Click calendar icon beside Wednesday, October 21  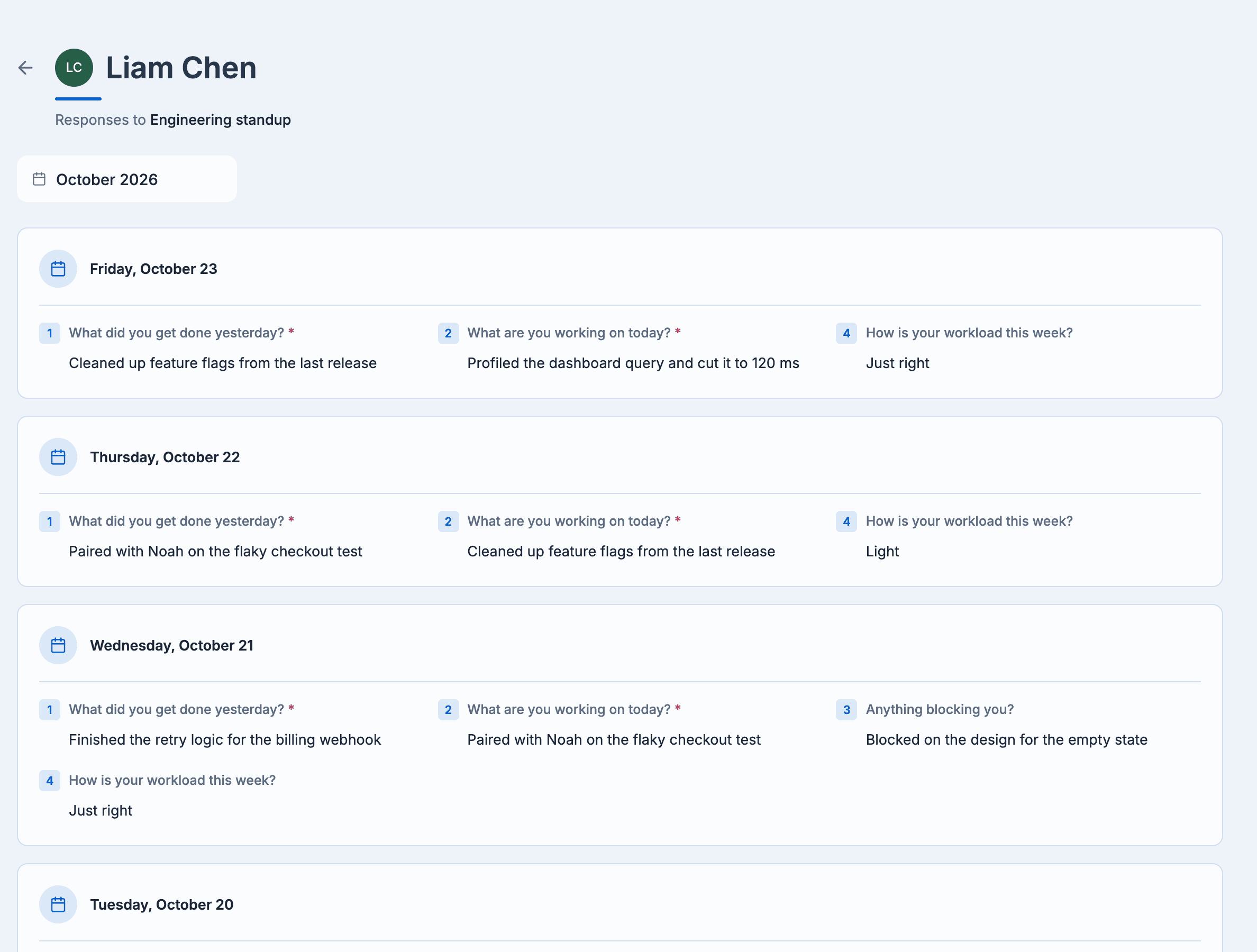coord(58,645)
